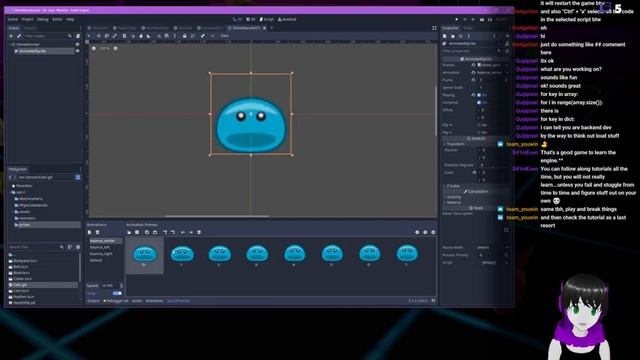Open the Help menu
The width and height of the screenshot is (640, 360).
coord(70,19)
